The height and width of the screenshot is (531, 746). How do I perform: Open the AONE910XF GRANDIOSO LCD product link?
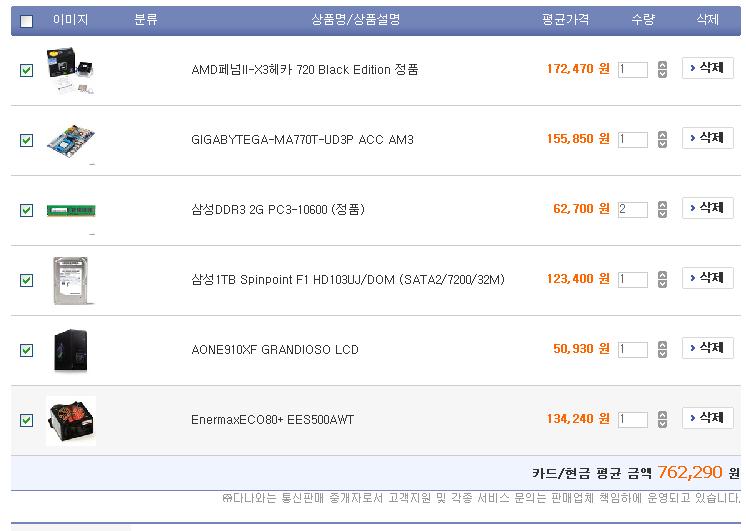(275, 350)
